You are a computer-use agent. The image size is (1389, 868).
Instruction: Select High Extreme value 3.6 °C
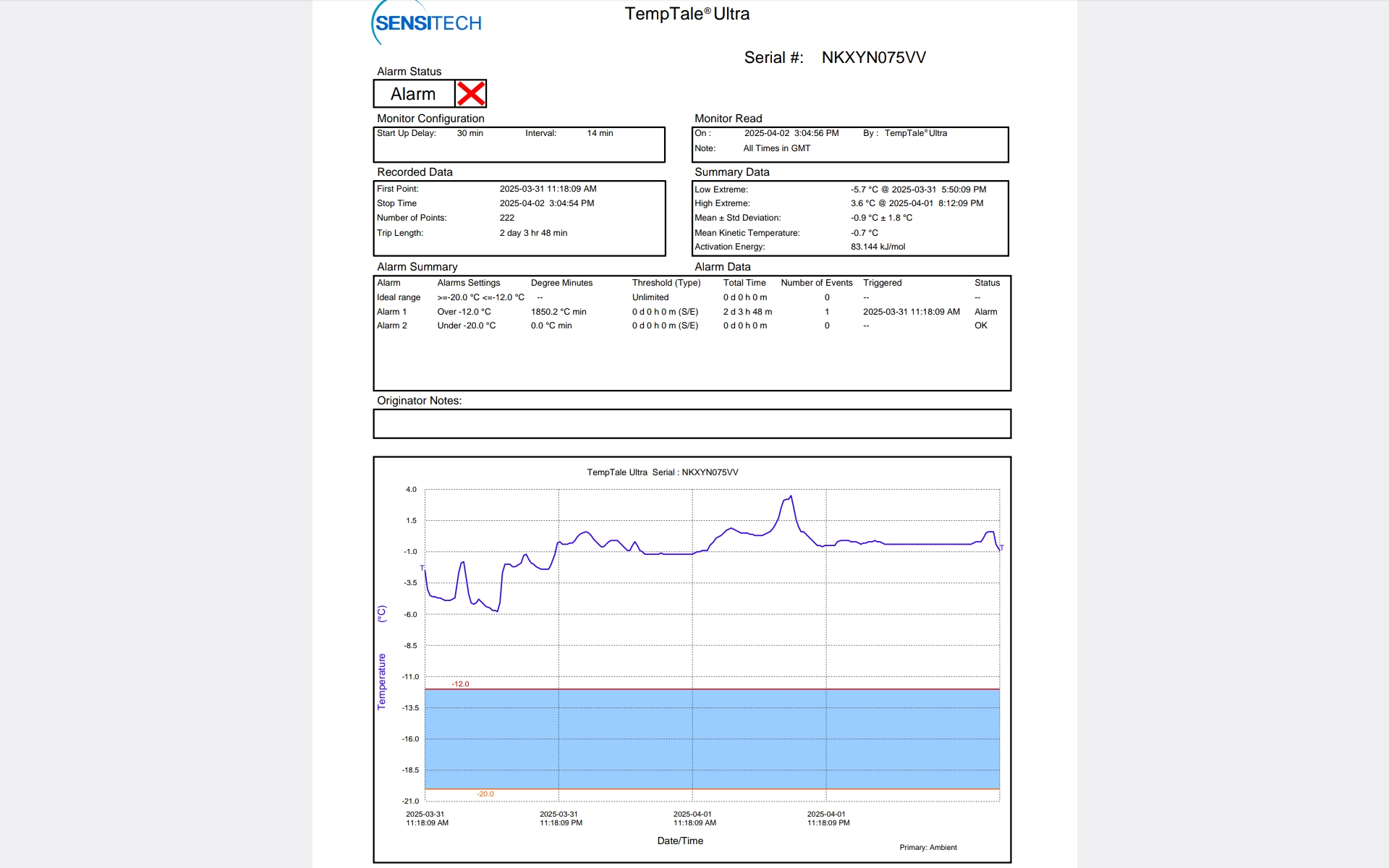click(x=862, y=203)
